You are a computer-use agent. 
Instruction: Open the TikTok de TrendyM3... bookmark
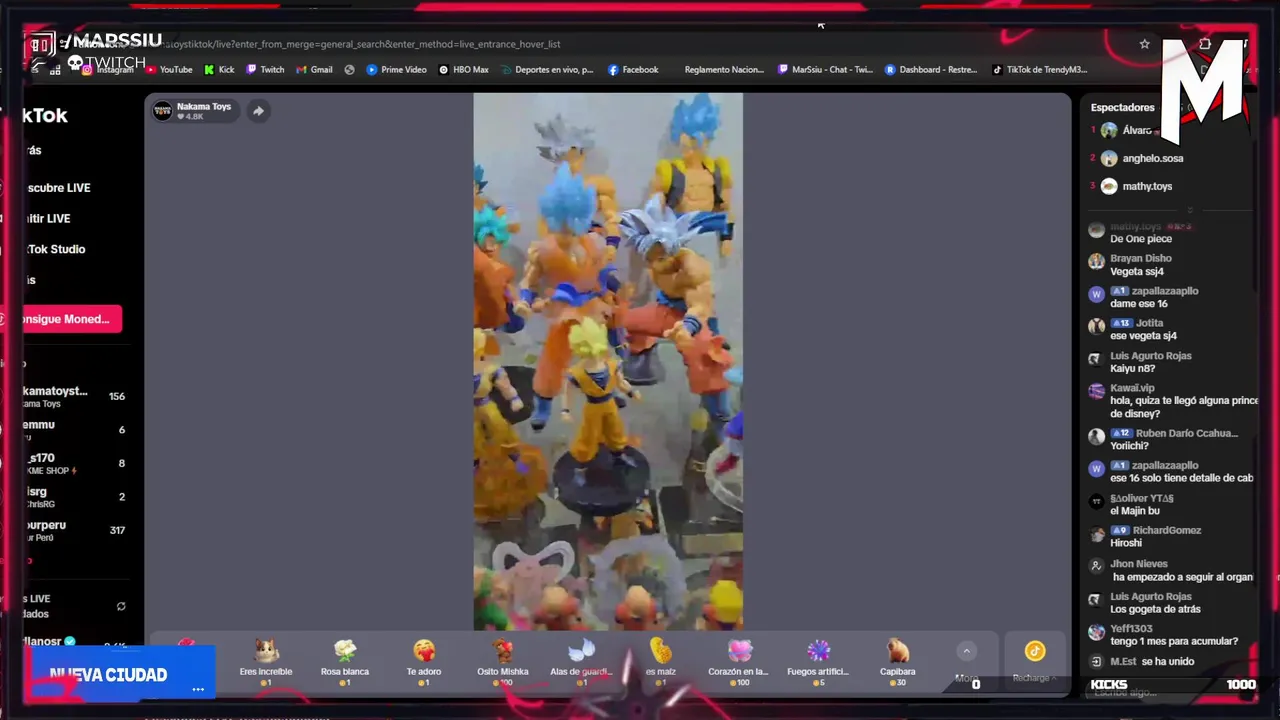point(1039,70)
